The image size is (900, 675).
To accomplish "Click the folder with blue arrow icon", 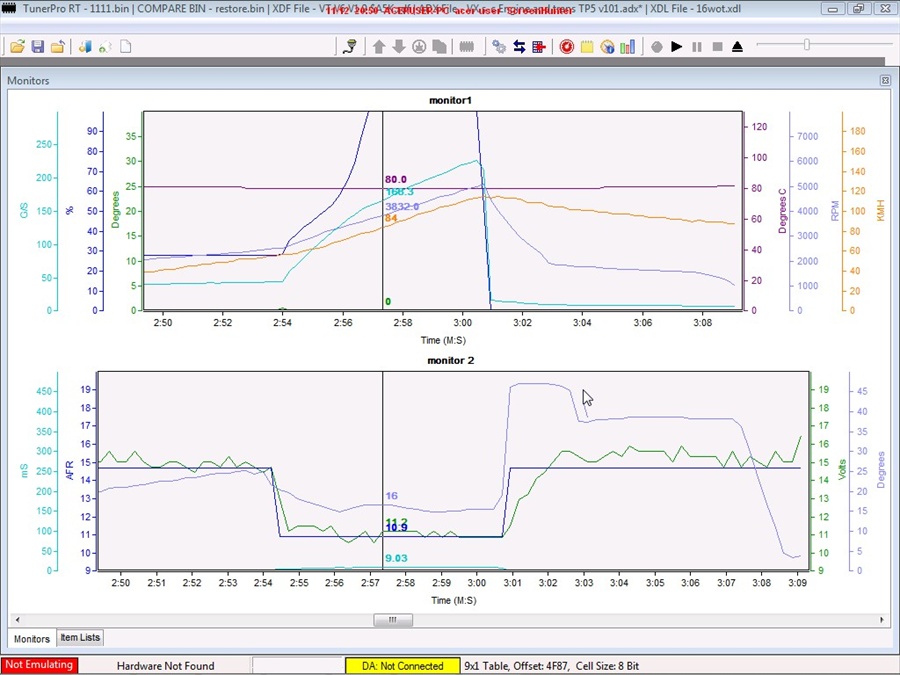I will coord(57,47).
